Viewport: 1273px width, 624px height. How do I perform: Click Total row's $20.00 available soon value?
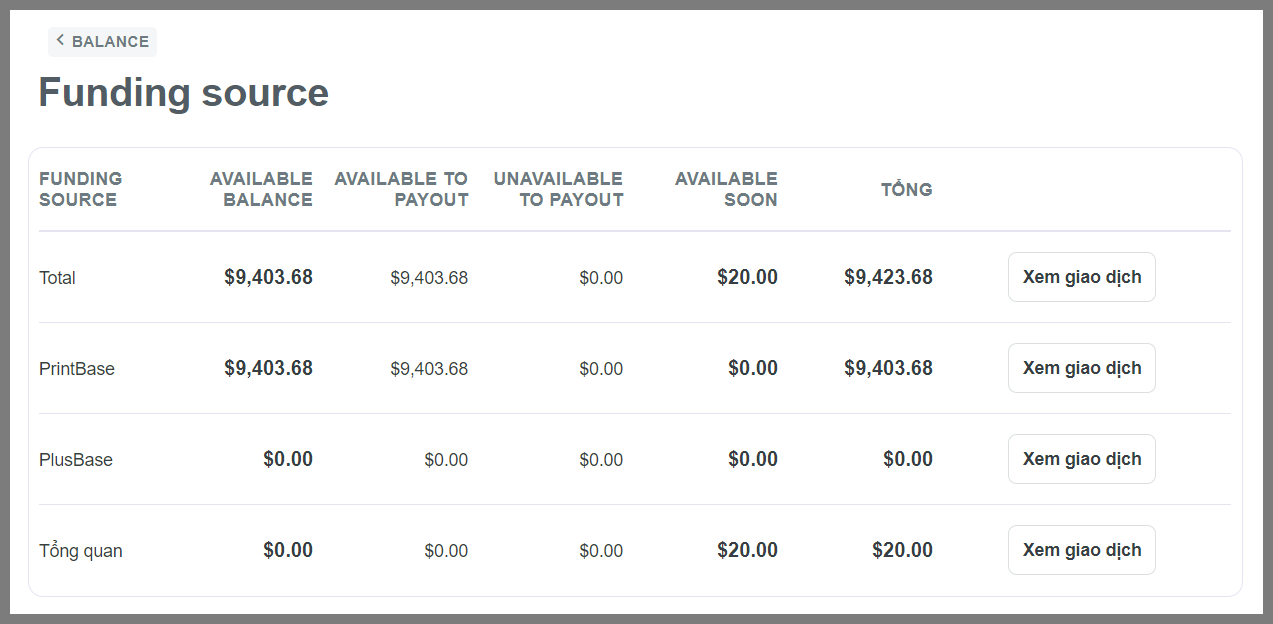(747, 277)
